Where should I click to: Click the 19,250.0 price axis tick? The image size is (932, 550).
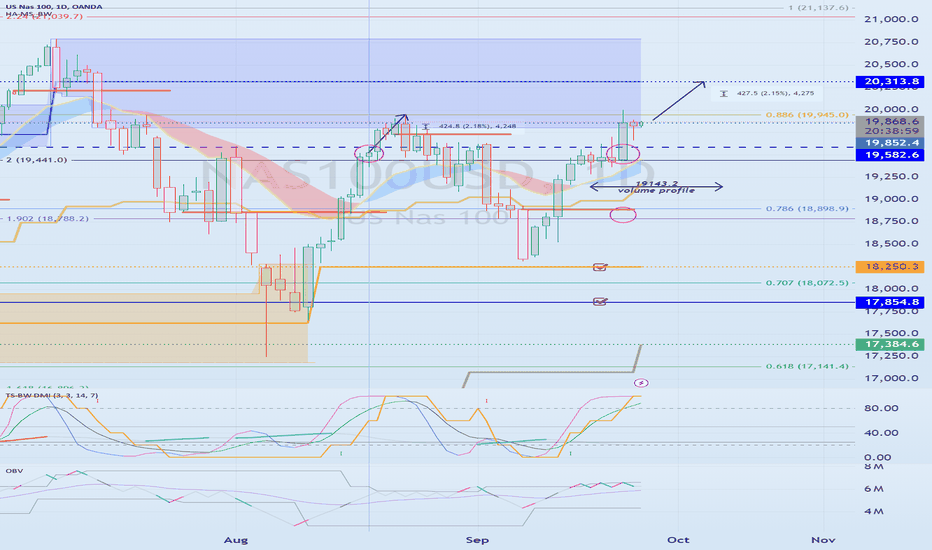coord(891,176)
